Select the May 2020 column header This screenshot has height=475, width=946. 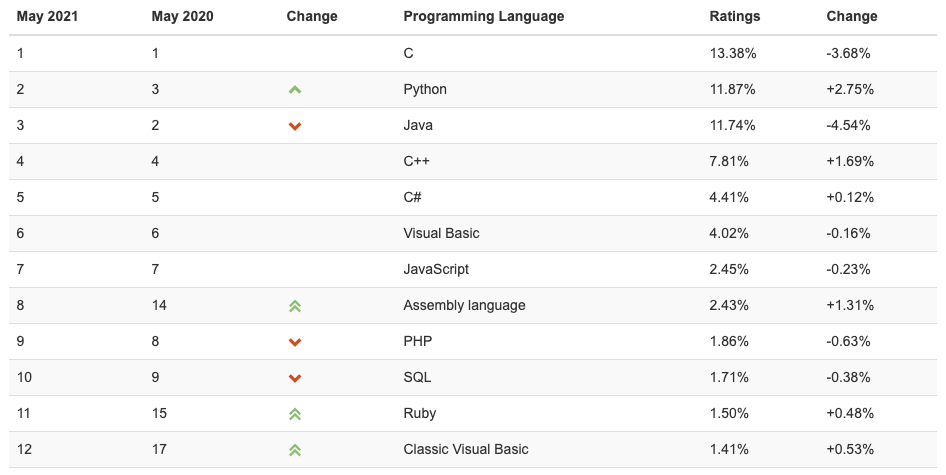[182, 16]
